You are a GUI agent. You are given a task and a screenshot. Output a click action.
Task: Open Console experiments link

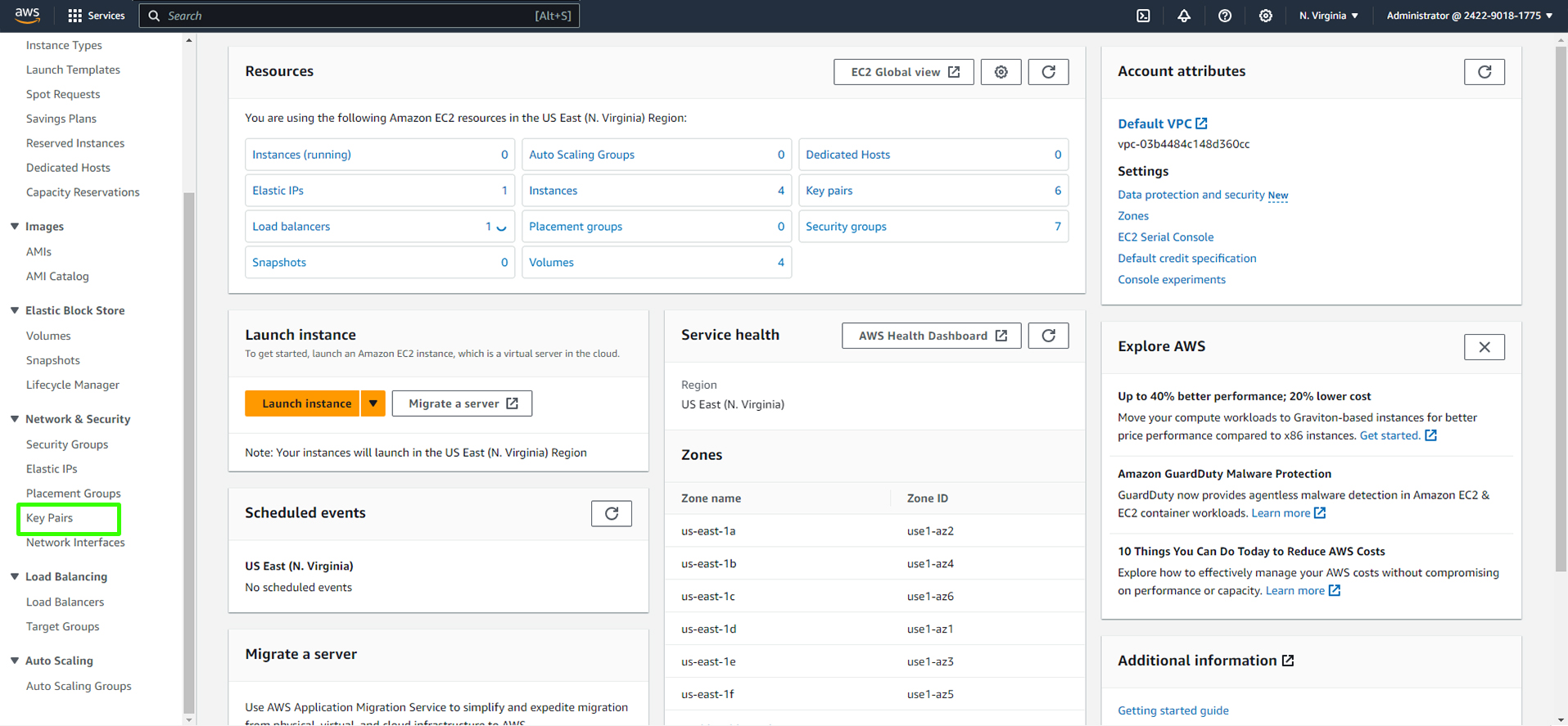click(1172, 280)
